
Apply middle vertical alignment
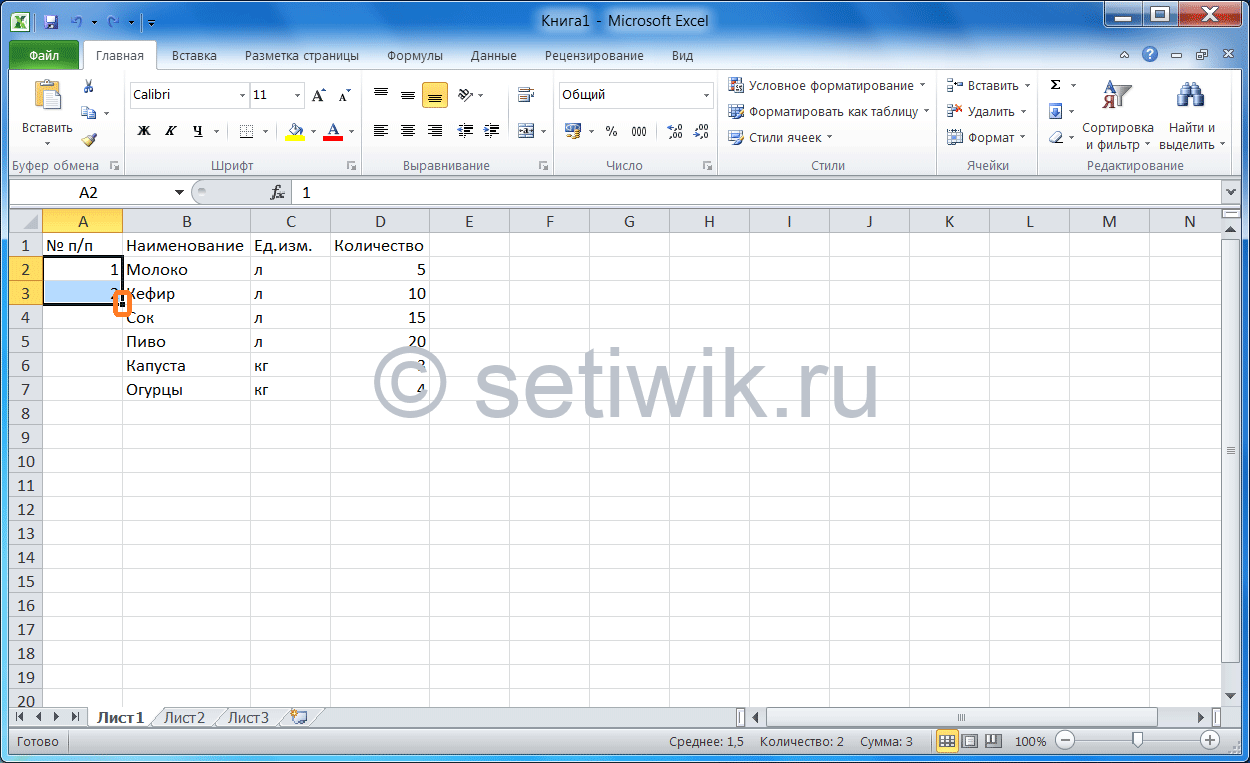coord(408,95)
